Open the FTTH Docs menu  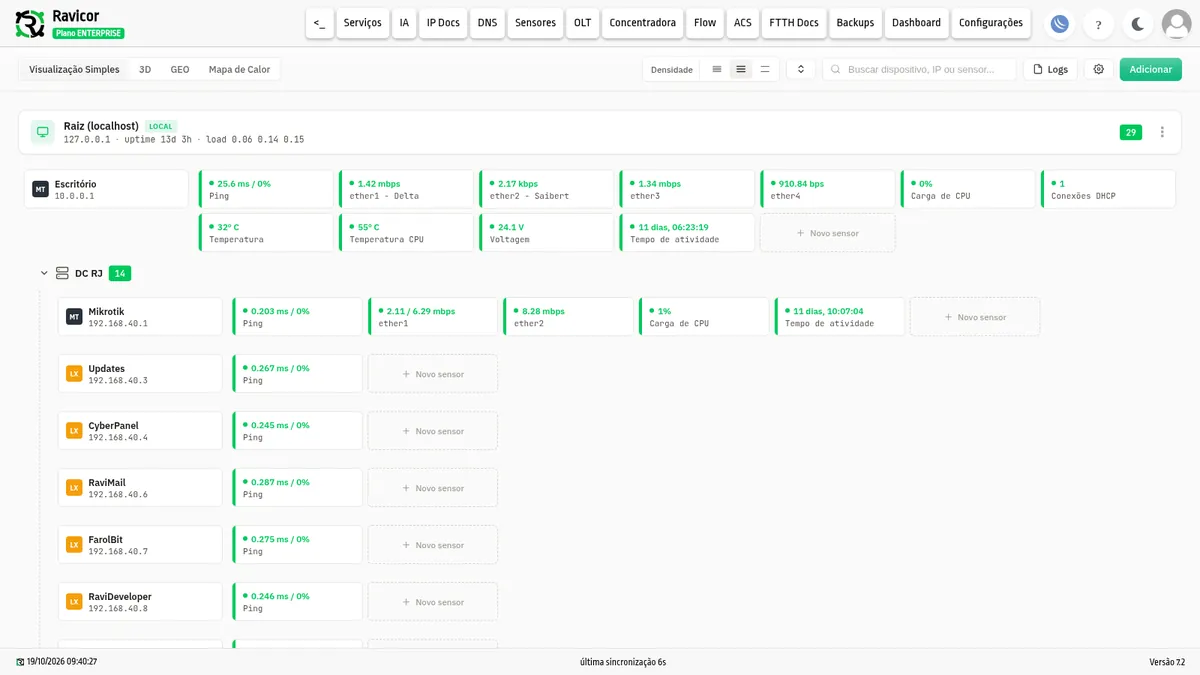tap(794, 23)
